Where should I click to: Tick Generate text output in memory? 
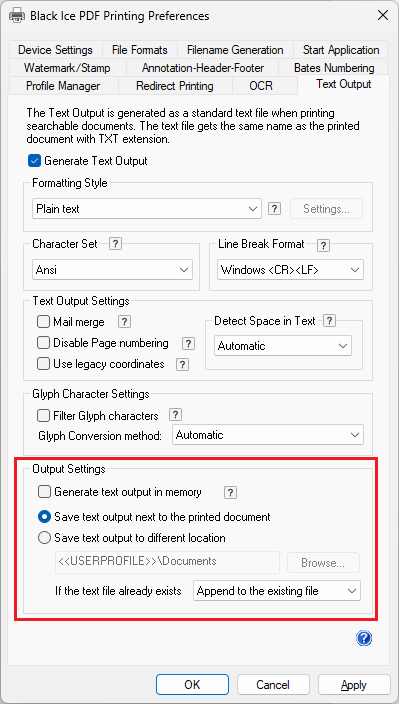point(44,492)
